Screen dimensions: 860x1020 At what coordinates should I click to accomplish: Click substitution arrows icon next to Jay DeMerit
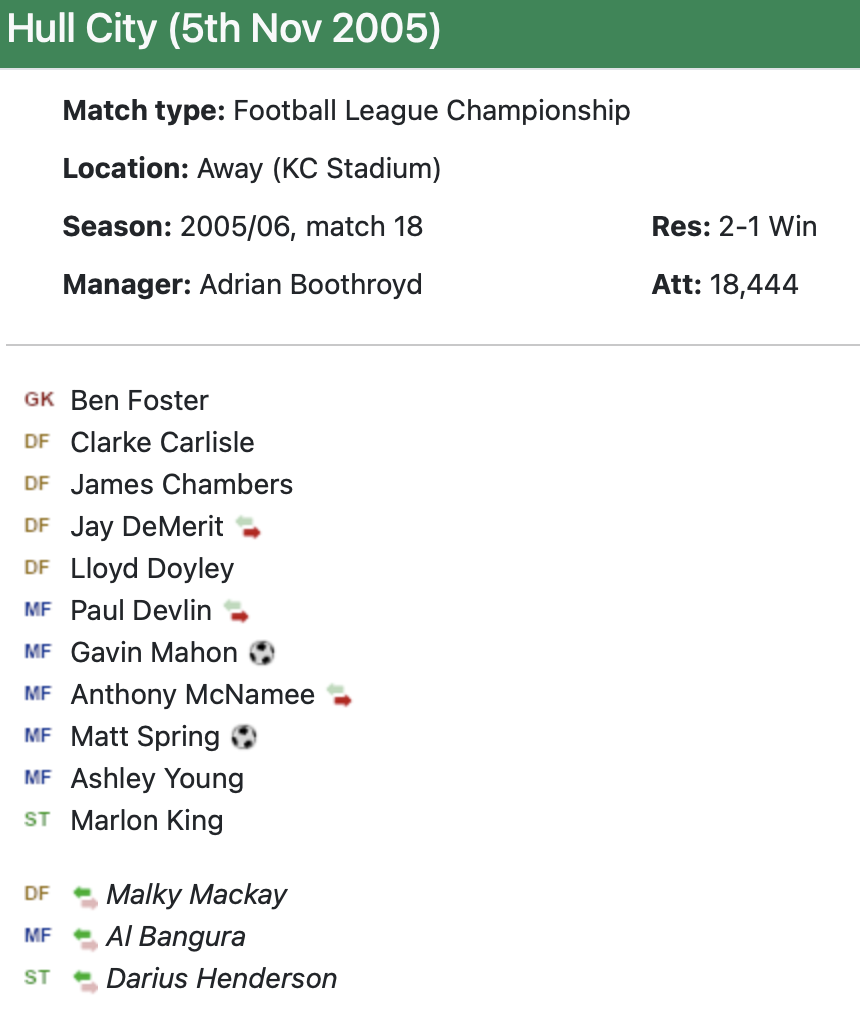(x=248, y=527)
